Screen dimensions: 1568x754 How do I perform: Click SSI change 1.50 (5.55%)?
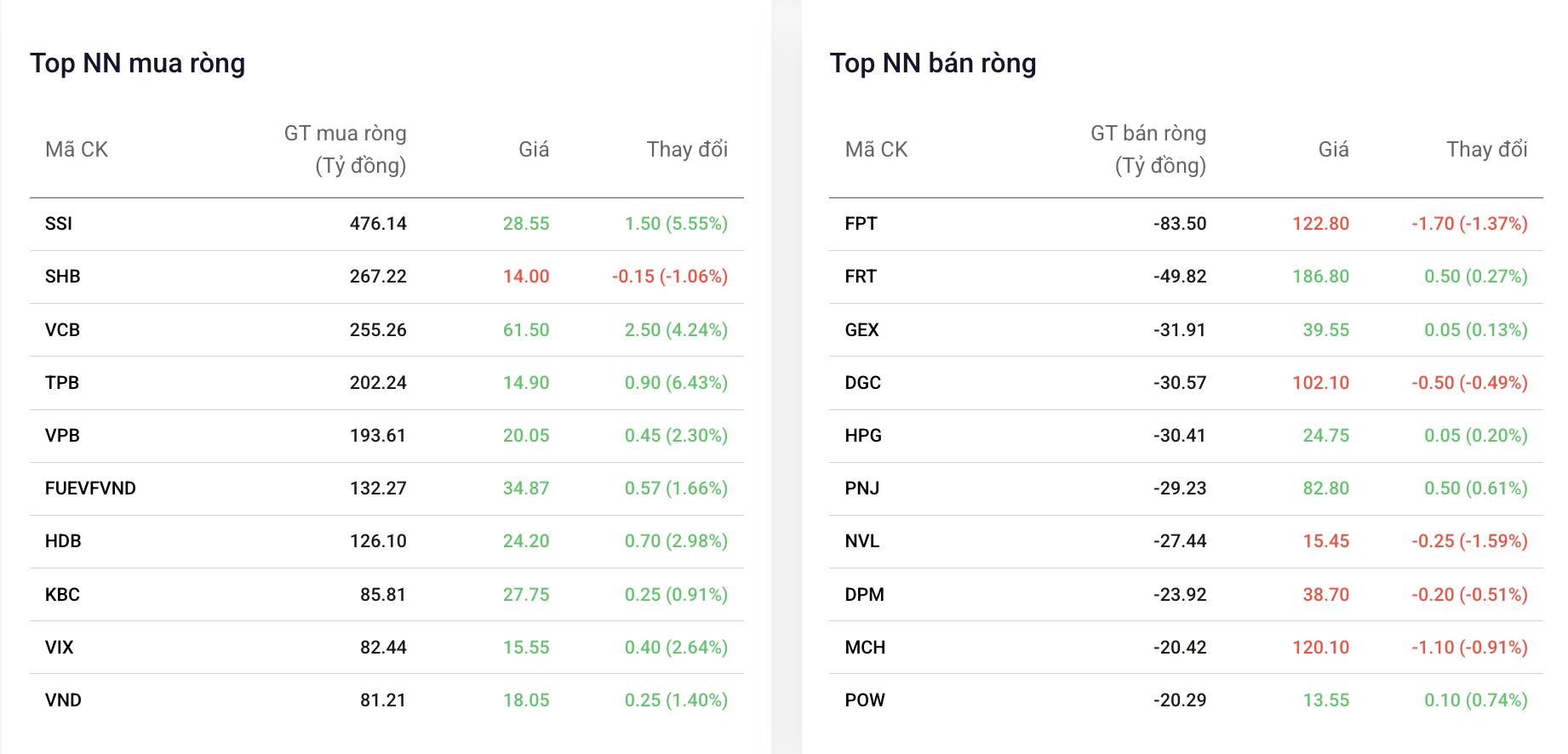click(676, 224)
